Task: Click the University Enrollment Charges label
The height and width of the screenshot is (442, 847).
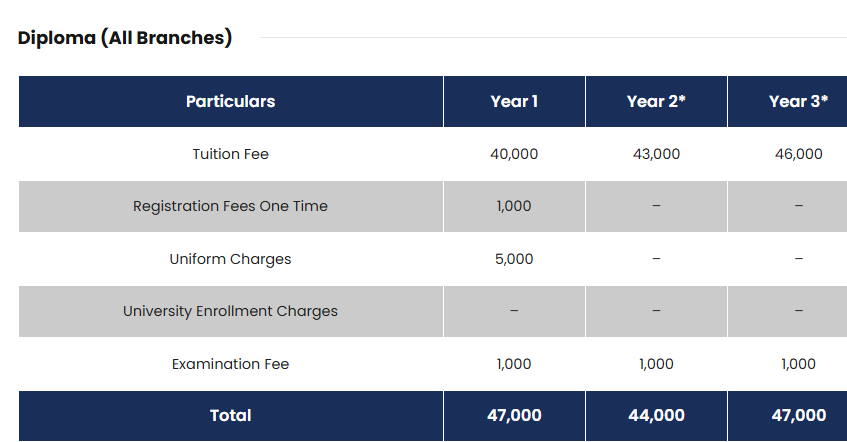Action: [230, 311]
